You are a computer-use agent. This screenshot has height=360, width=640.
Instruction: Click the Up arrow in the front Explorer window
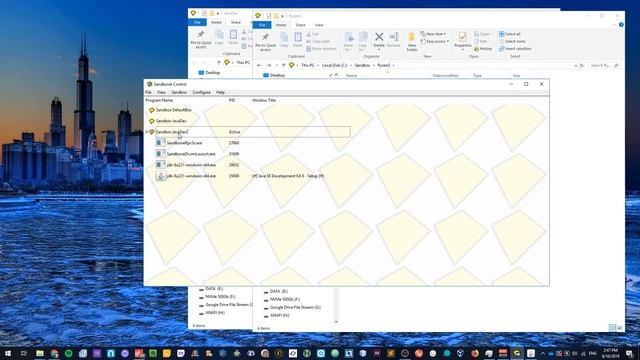[283, 65]
